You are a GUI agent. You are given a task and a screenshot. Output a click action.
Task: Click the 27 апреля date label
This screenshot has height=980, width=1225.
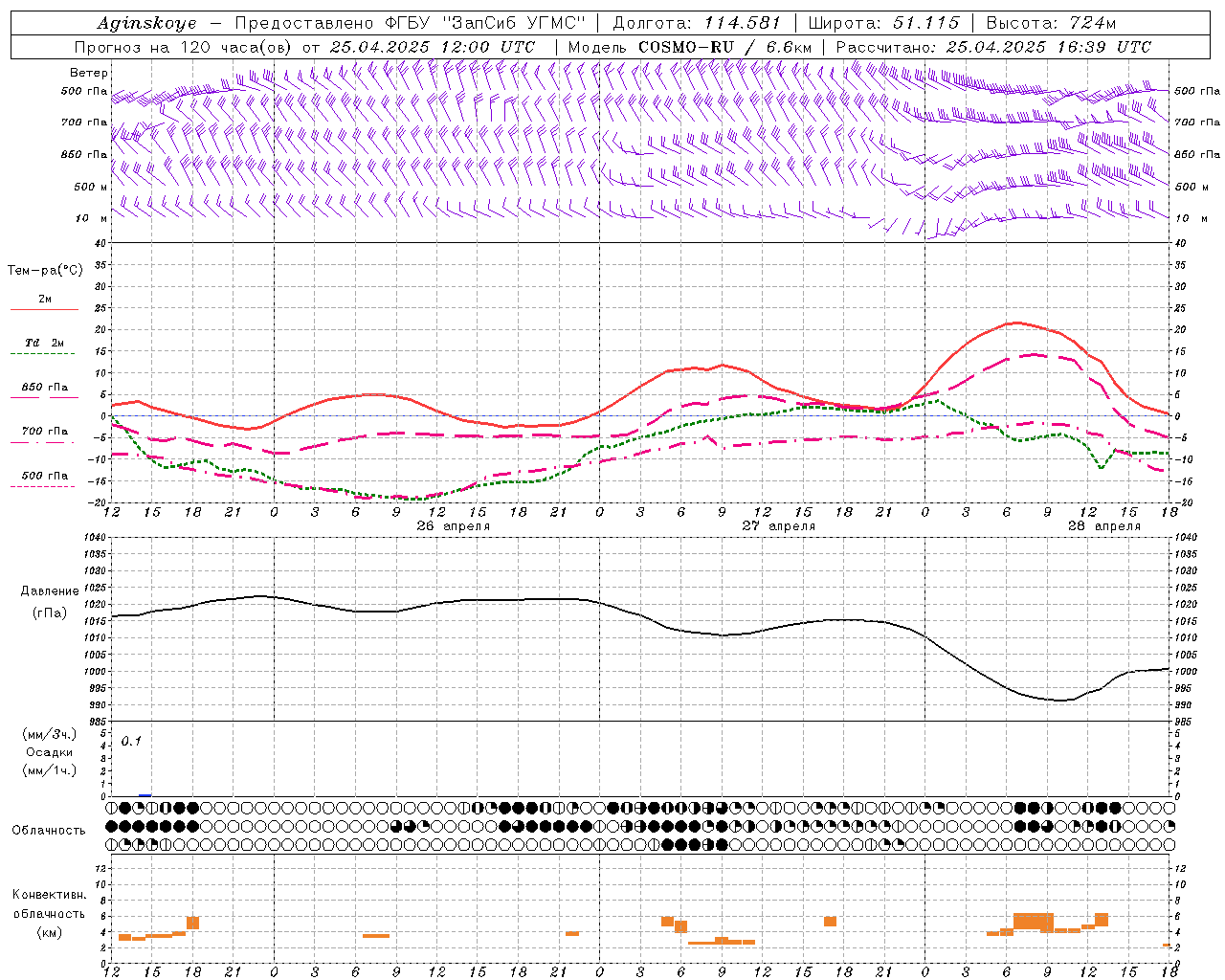click(x=779, y=525)
